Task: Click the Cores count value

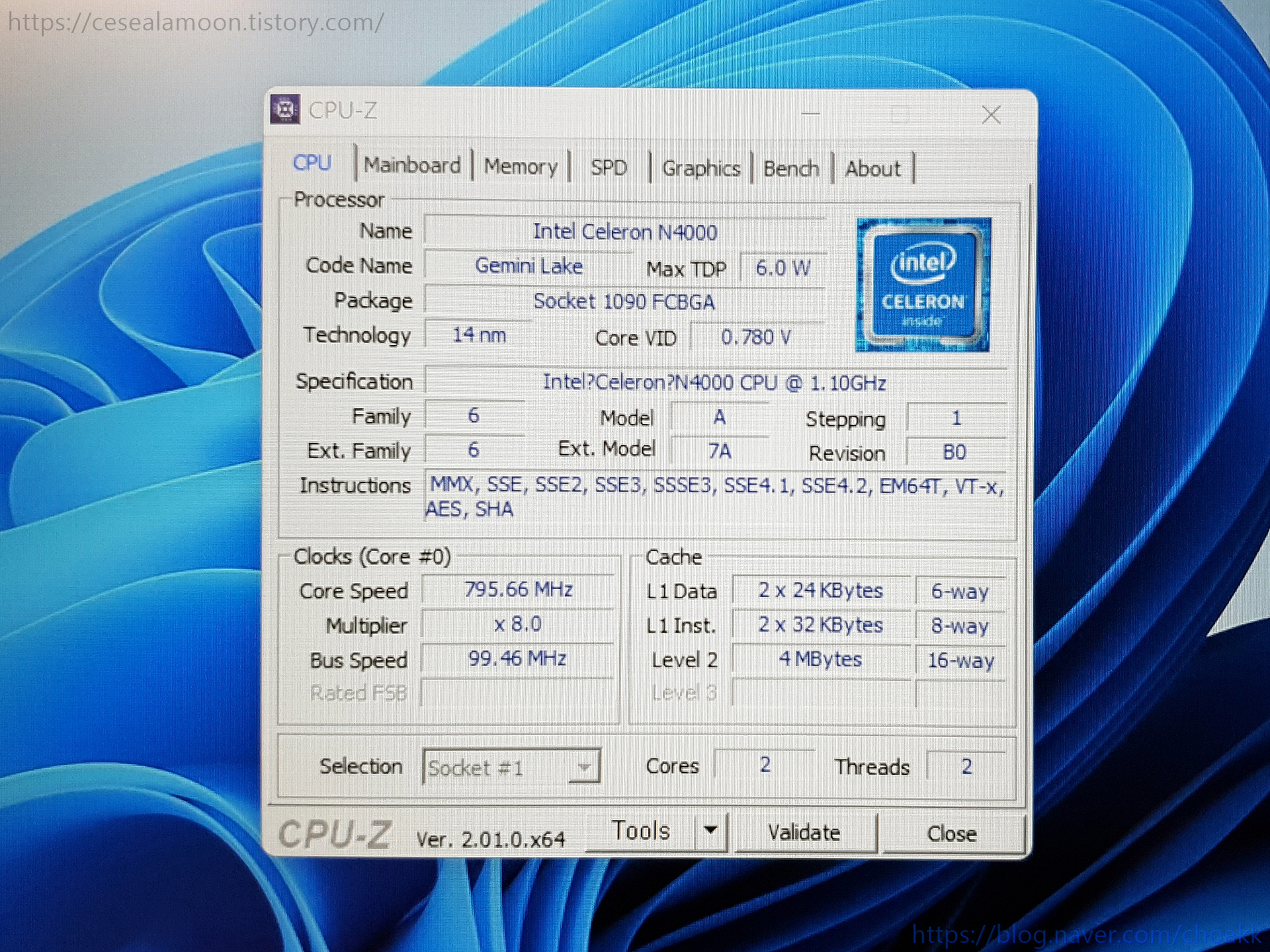Action: tap(765, 765)
